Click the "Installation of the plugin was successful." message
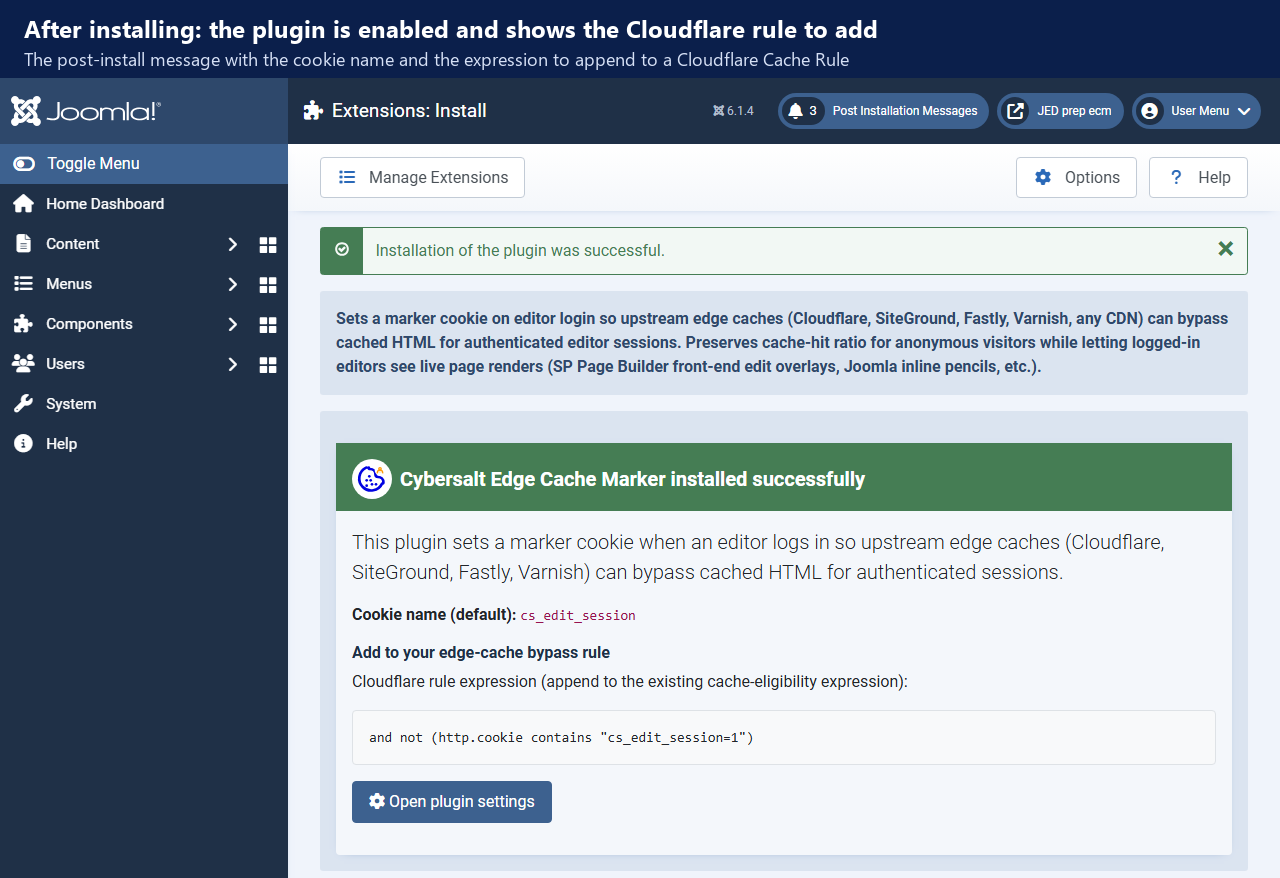Viewport: 1280px width, 878px height. (x=520, y=250)
